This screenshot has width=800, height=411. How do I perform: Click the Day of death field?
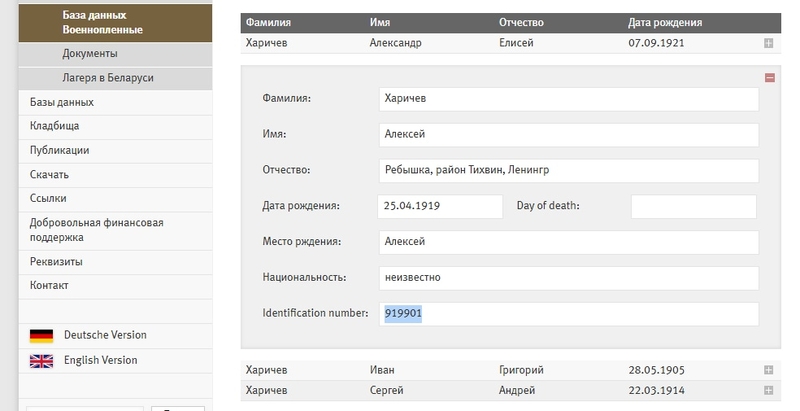(694, 206)
